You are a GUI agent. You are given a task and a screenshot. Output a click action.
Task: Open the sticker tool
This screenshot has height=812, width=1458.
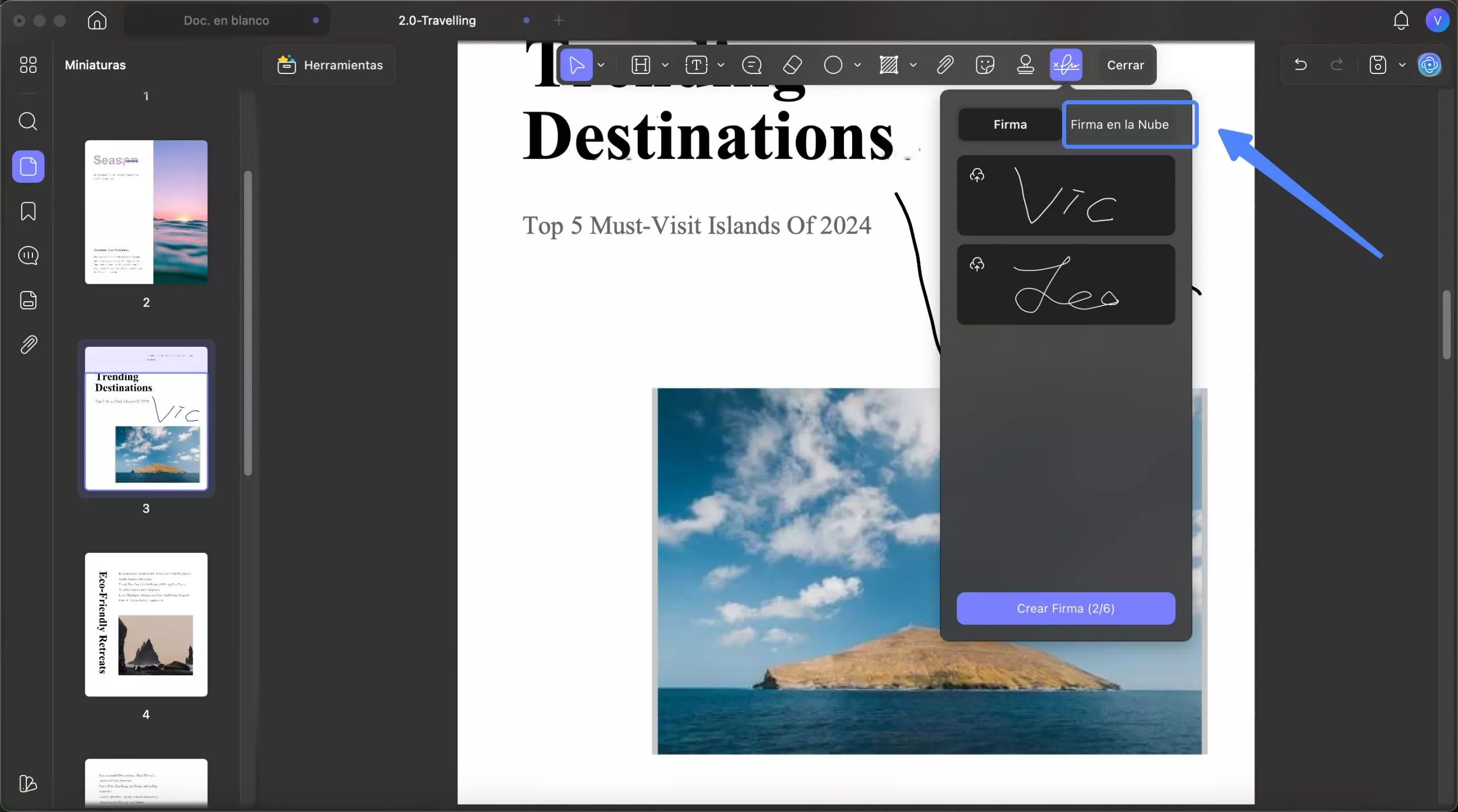pyautogui.click(x=985, y=65)
